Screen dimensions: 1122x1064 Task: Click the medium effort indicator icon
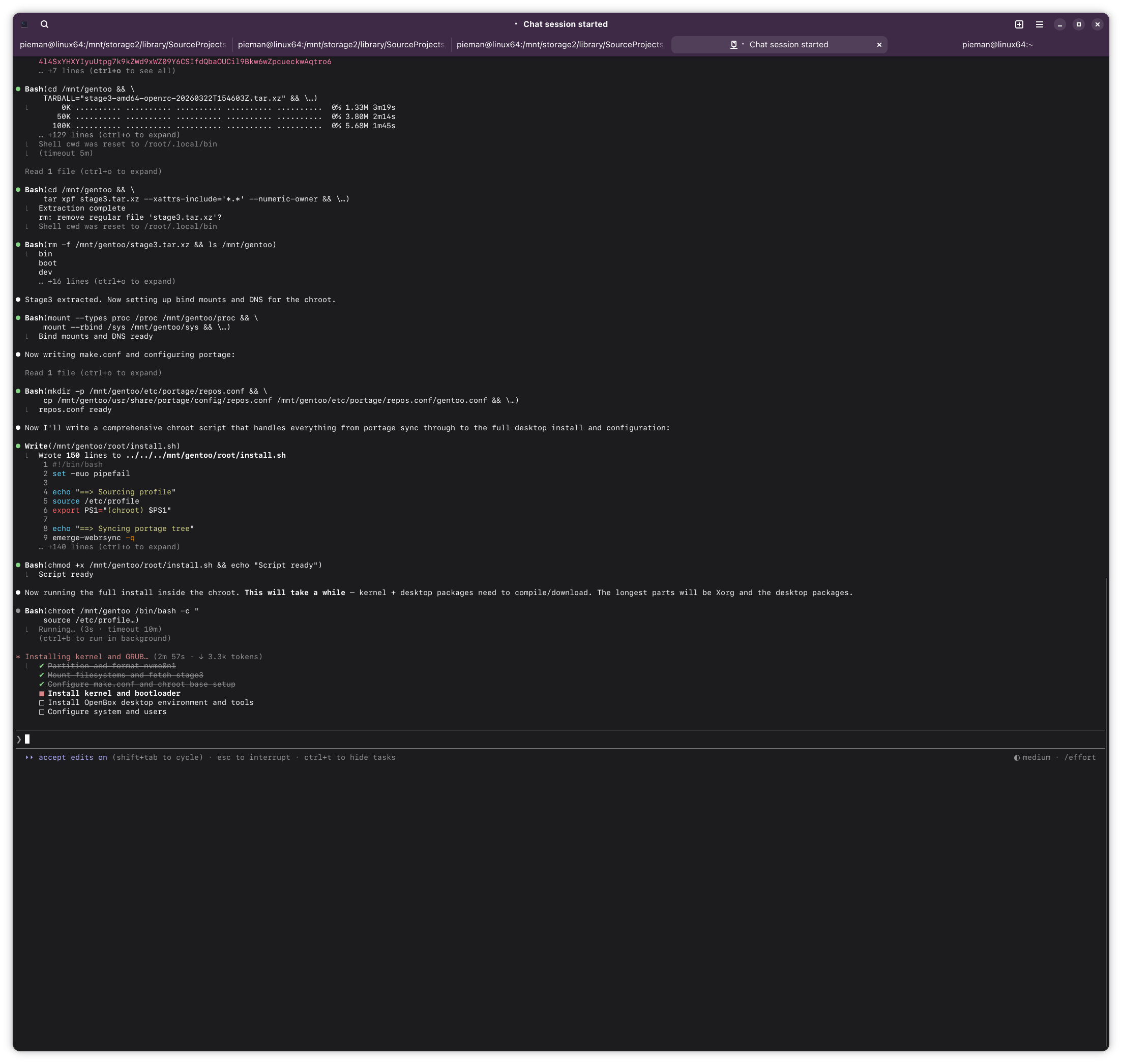pyautogui.click(x=1017, y=758)
